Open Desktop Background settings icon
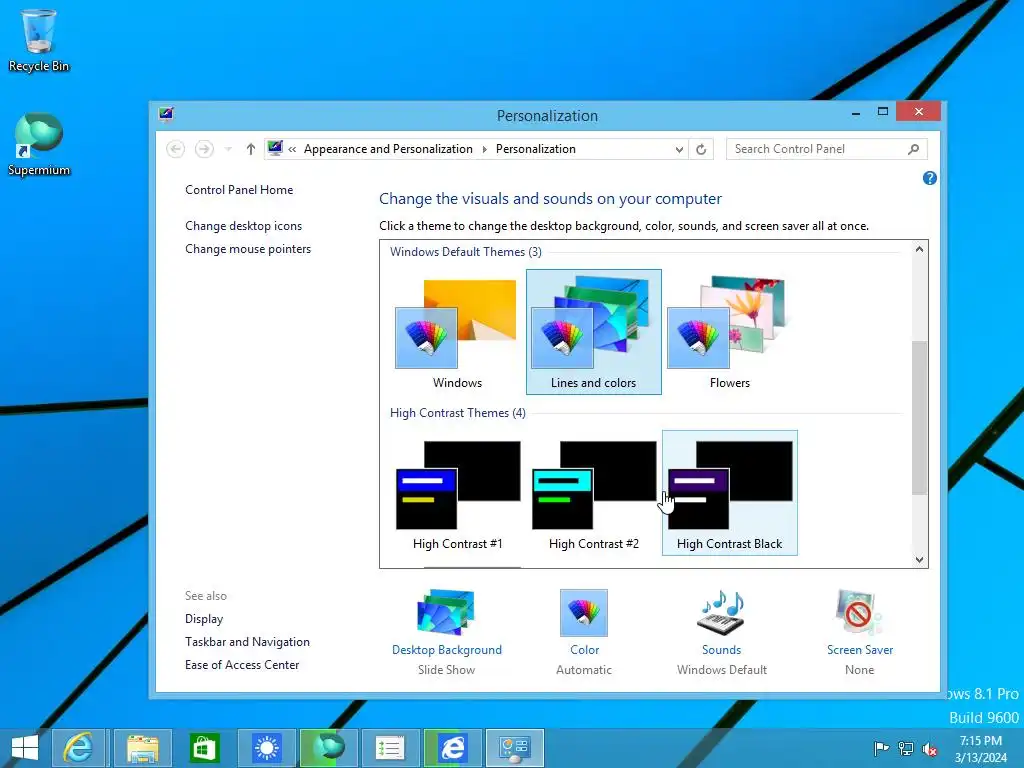 [x=447, y=612]
